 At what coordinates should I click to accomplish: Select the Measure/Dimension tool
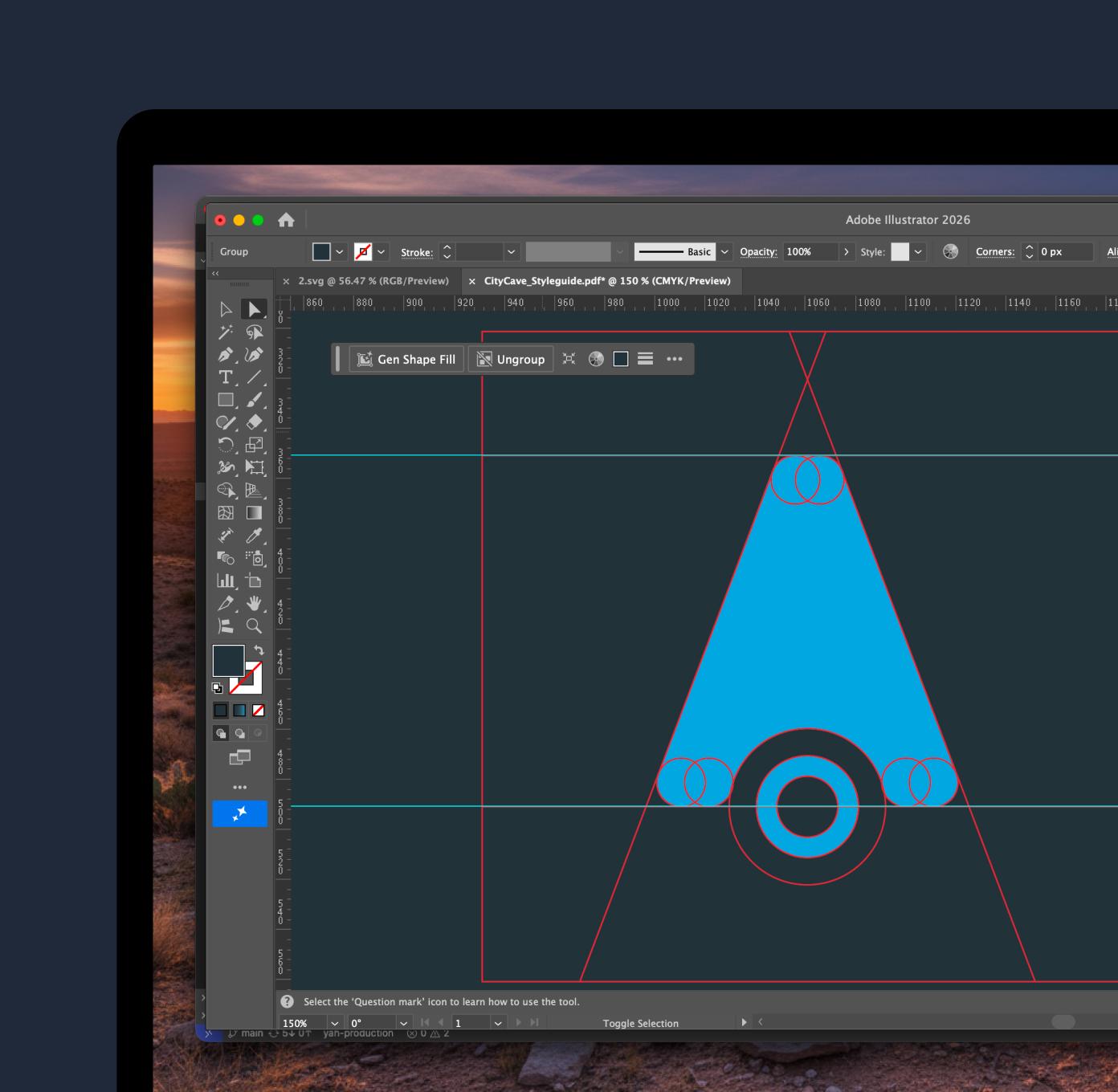pyautogui.click(x=226, y=536)
